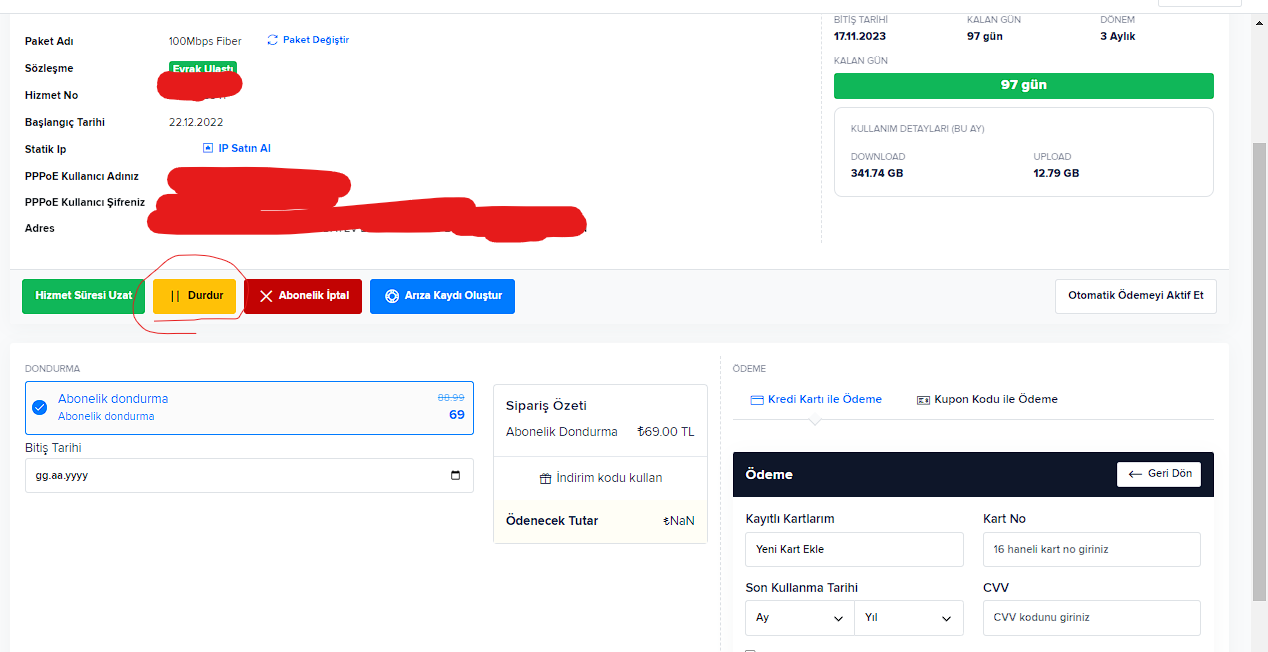Image resolution: width=1268 pixels, height=652 pixels.
Task: Open the Kayıtlı Kartlarım card selector
Action: tap(854, 549)
